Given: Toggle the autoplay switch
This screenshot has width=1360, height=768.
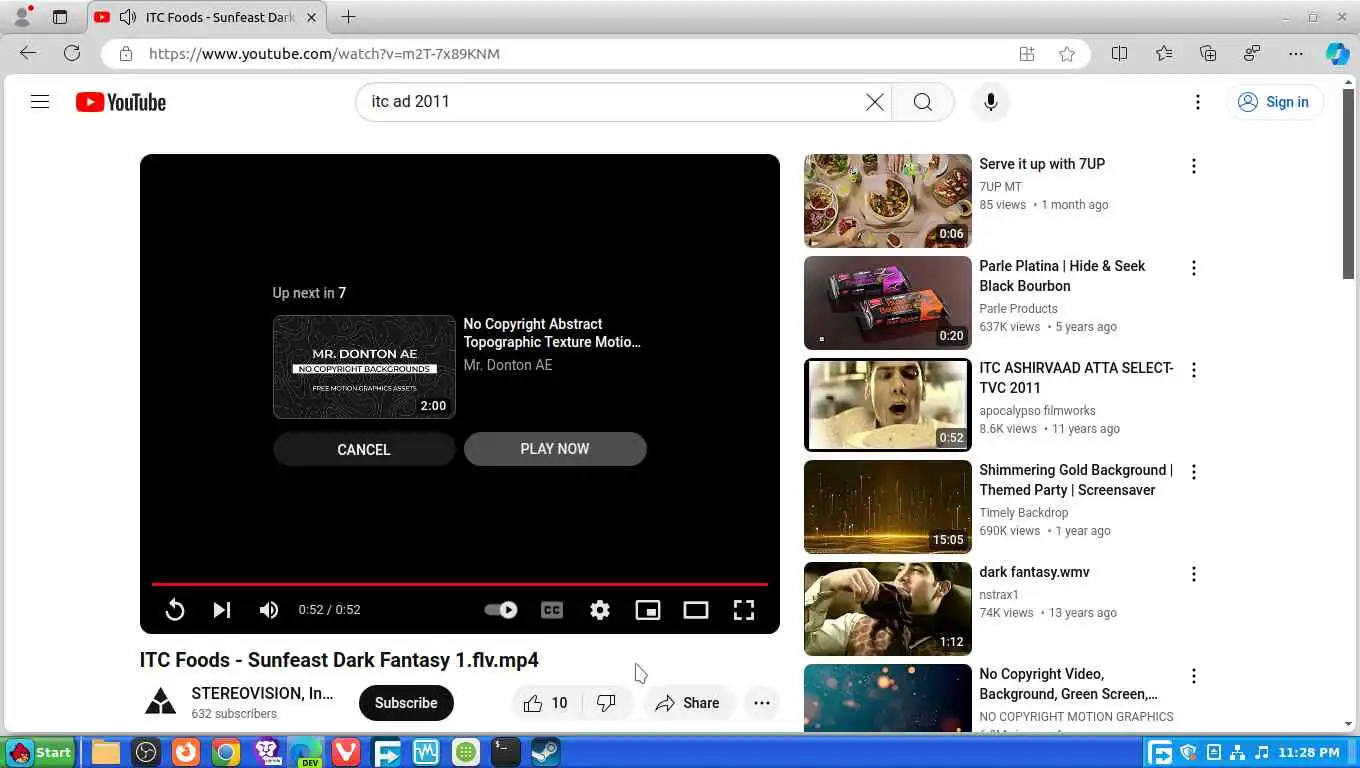Looking at the screenshot, I should point(501,610).
